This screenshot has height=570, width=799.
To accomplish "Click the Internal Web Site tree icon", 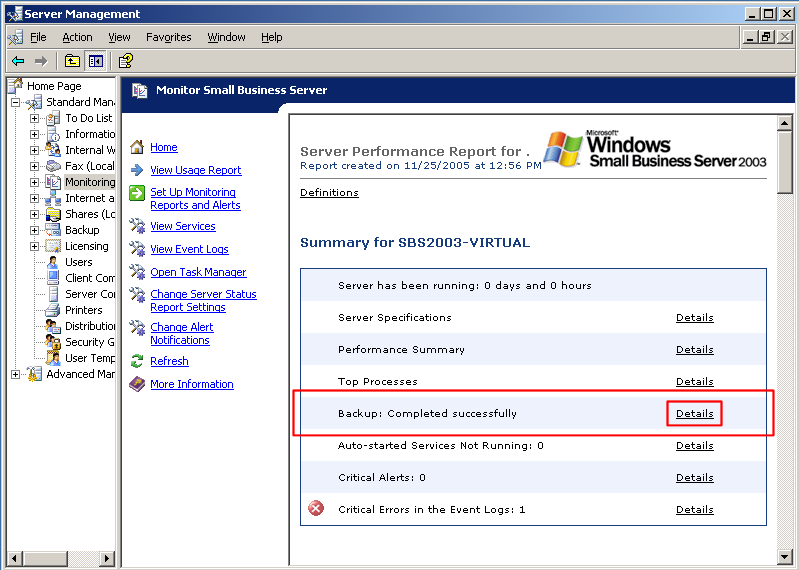I will [x=53, y=150].
